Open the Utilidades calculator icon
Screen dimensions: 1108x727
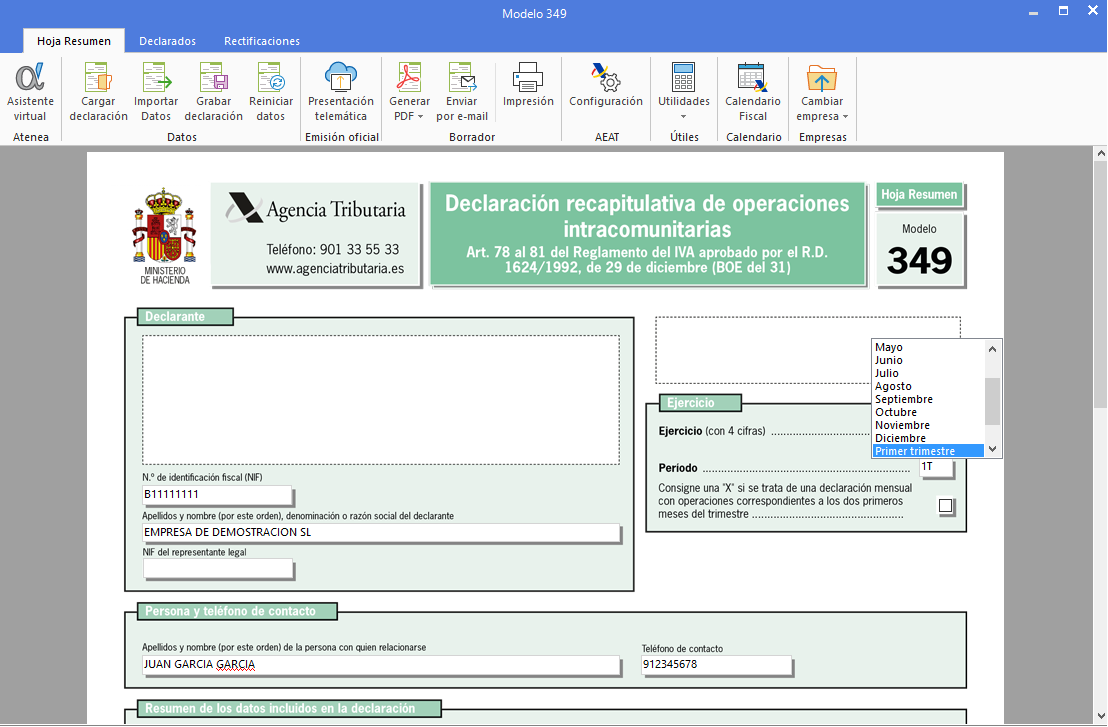click(x=683, y=77)
